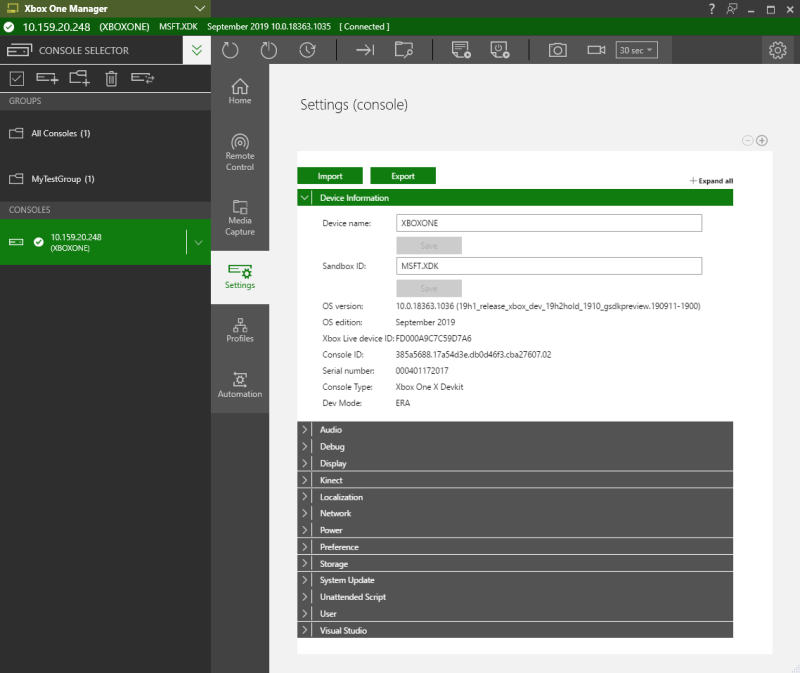
Task: Open the Automation tab
Action: coord(240,385)
